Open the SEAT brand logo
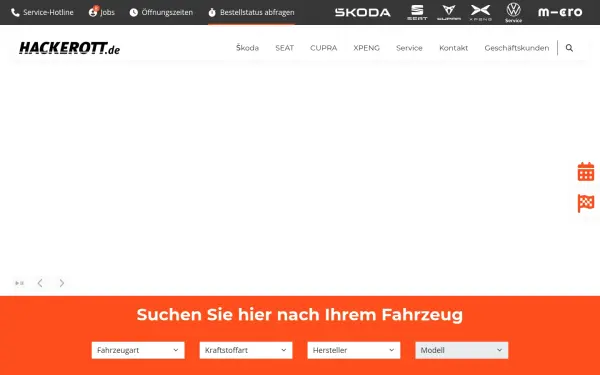Image resolution: width=600 pixels, height=375 pixels. tap(417, 12)
